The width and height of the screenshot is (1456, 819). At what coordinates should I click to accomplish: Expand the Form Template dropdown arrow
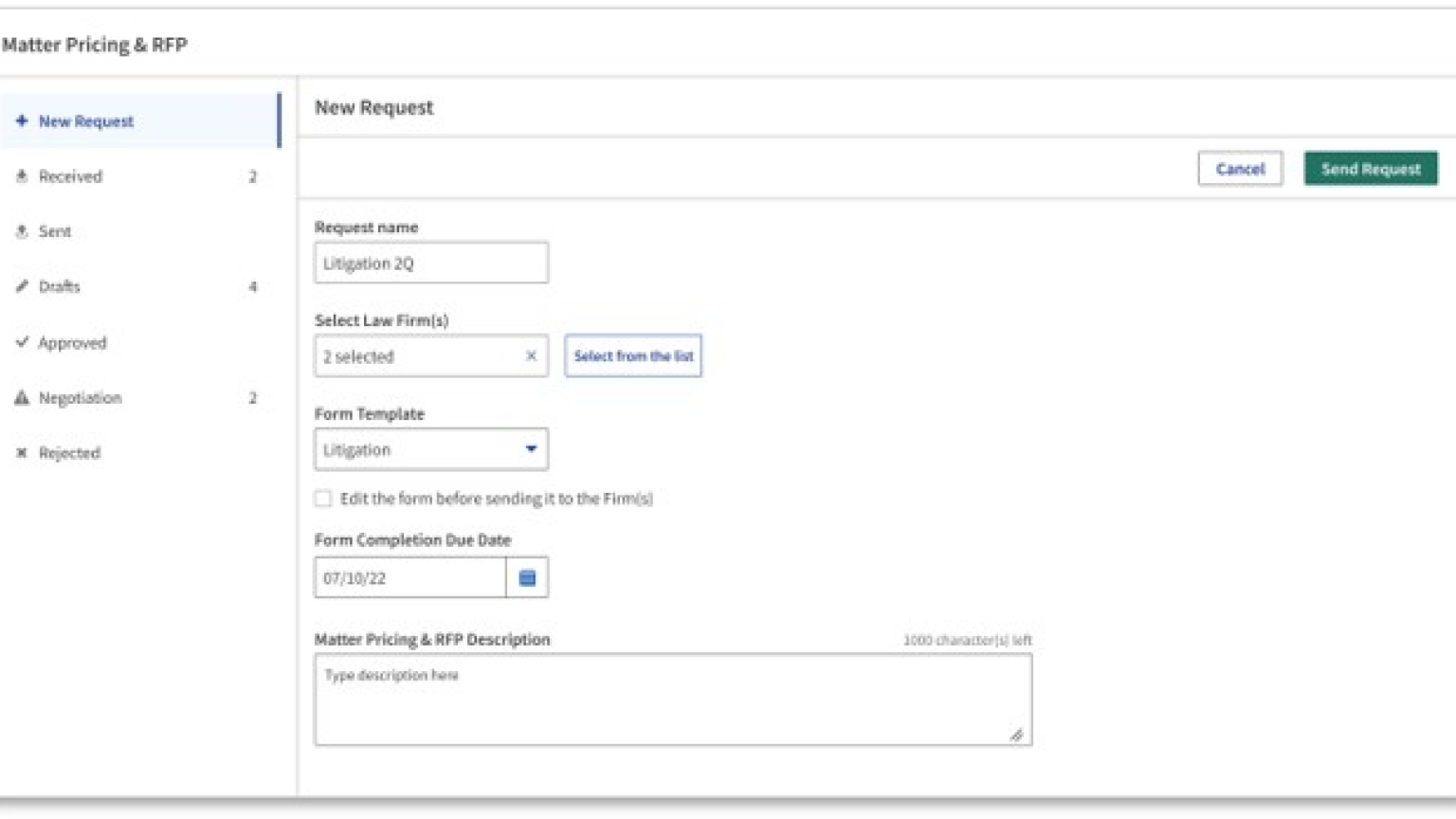(531, 449)
